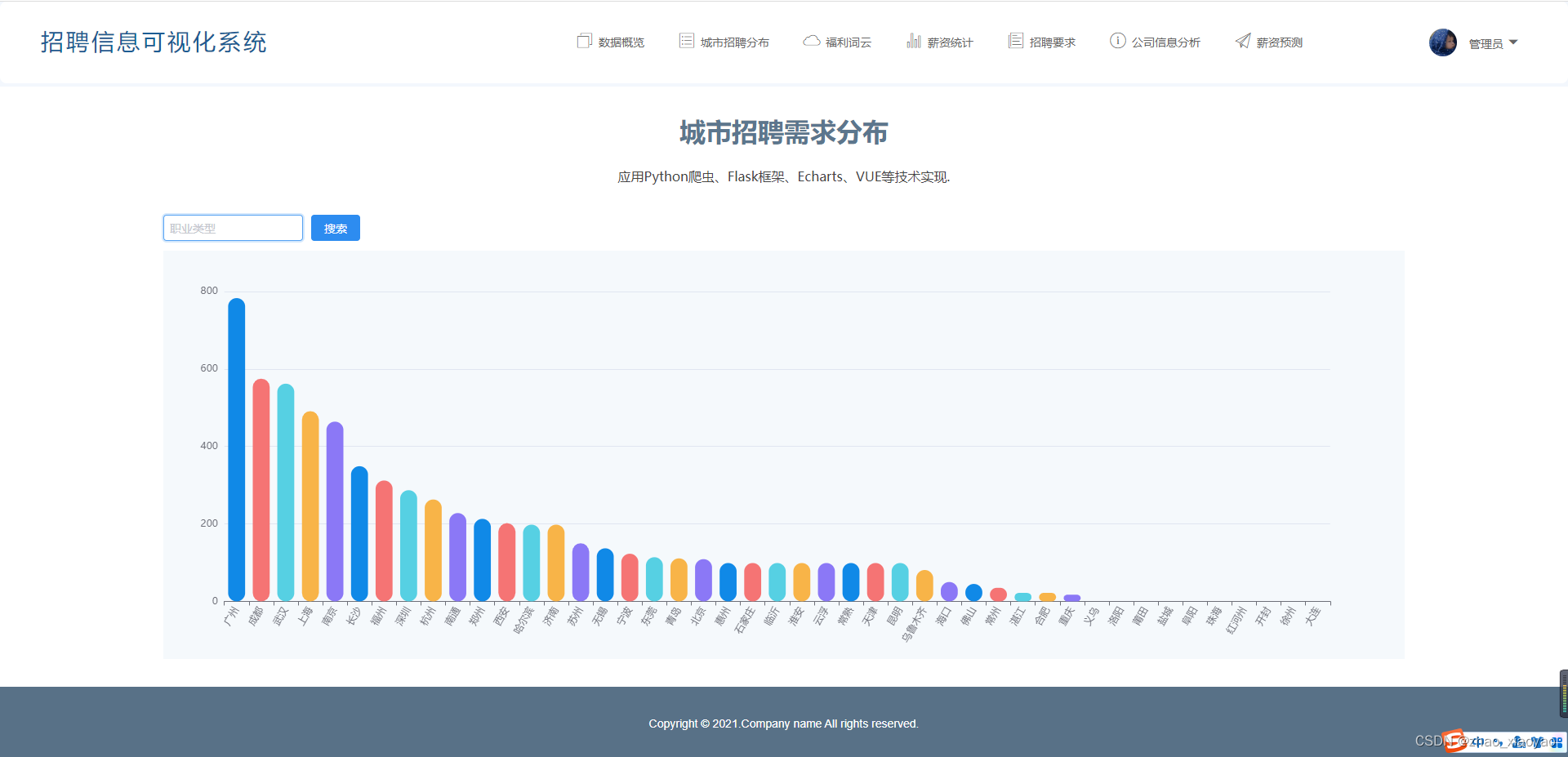Click the 昆明 axis label
Screen dimensions: 1568x757
pos(894,617)
